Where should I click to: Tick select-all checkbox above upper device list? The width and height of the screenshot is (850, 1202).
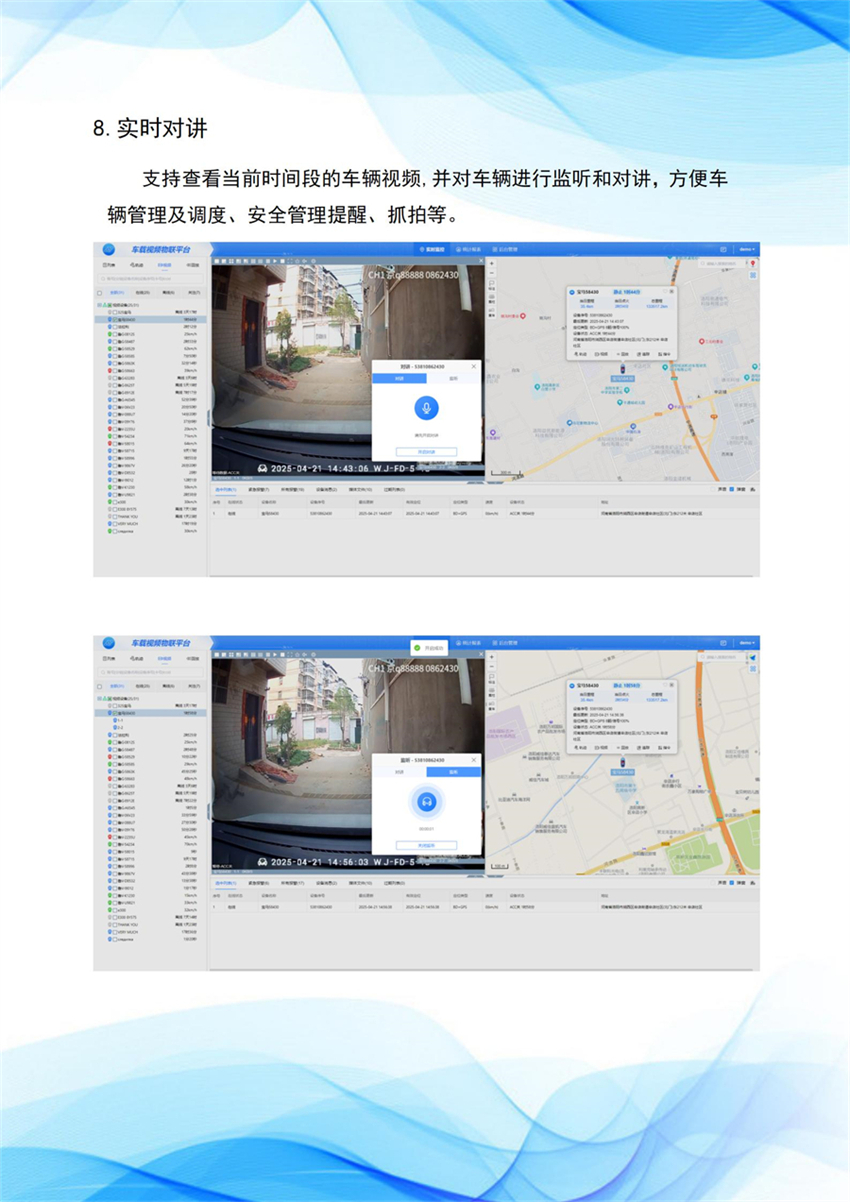point(100,293)
